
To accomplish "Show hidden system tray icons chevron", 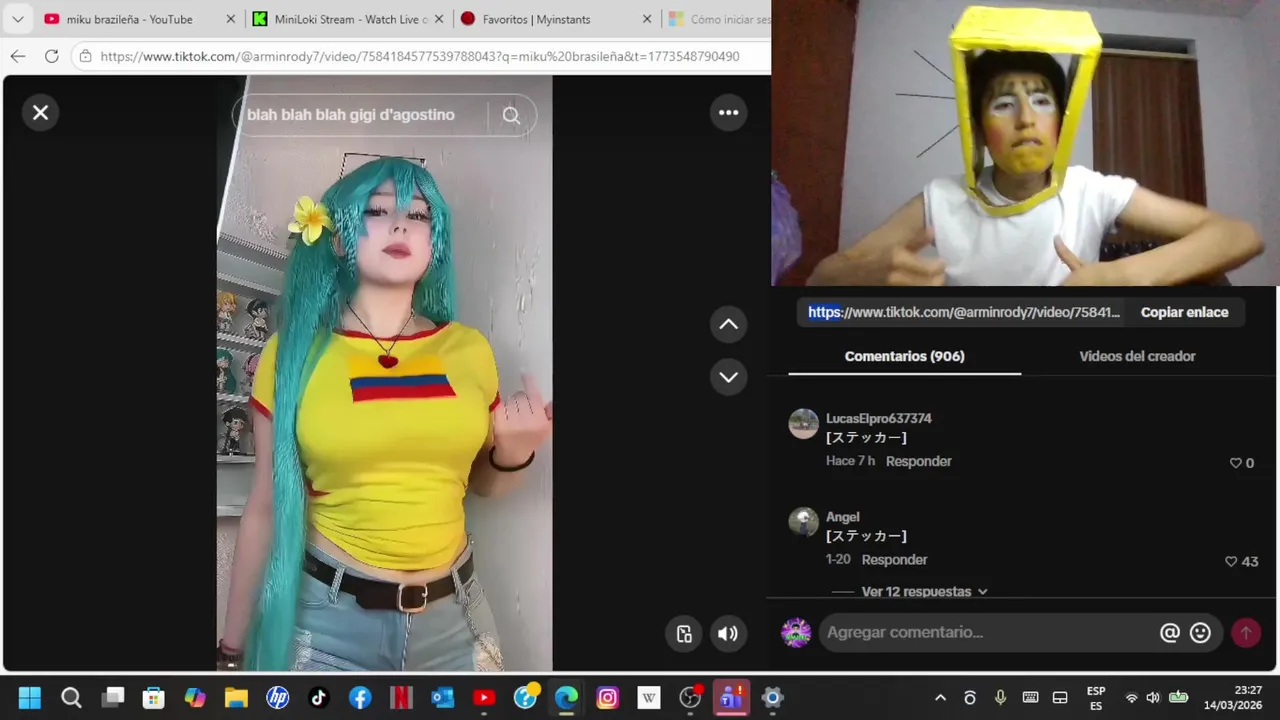I will click(x=940, y=698).
